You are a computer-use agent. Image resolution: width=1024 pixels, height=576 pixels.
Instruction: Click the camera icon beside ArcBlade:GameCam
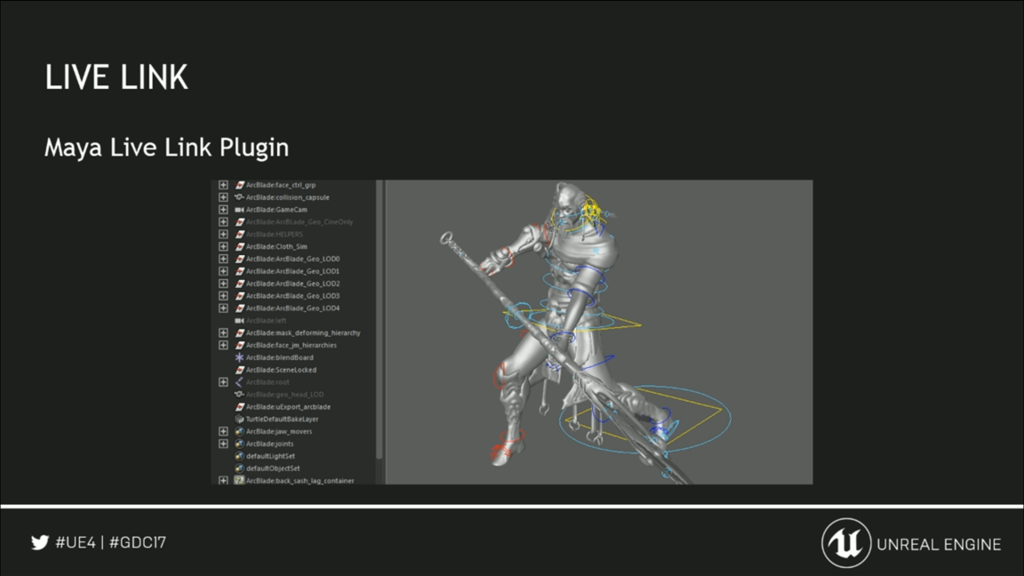(x=240, y=210)
